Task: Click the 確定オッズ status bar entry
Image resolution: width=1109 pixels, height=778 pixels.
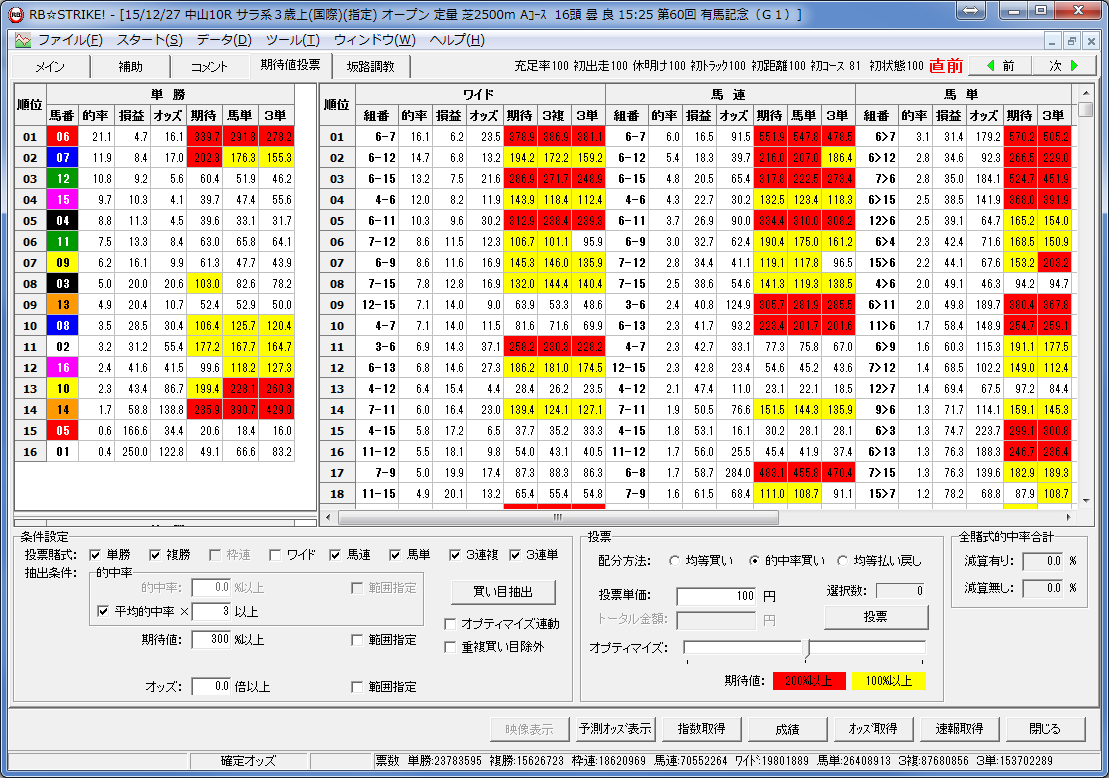Action: click(x=248, y=761)
